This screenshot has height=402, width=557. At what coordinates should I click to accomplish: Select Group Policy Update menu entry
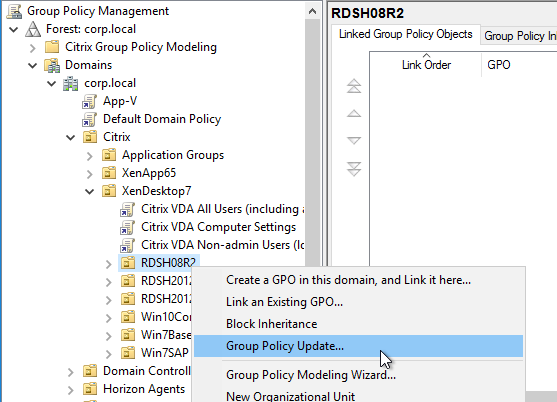coord(358,346)
